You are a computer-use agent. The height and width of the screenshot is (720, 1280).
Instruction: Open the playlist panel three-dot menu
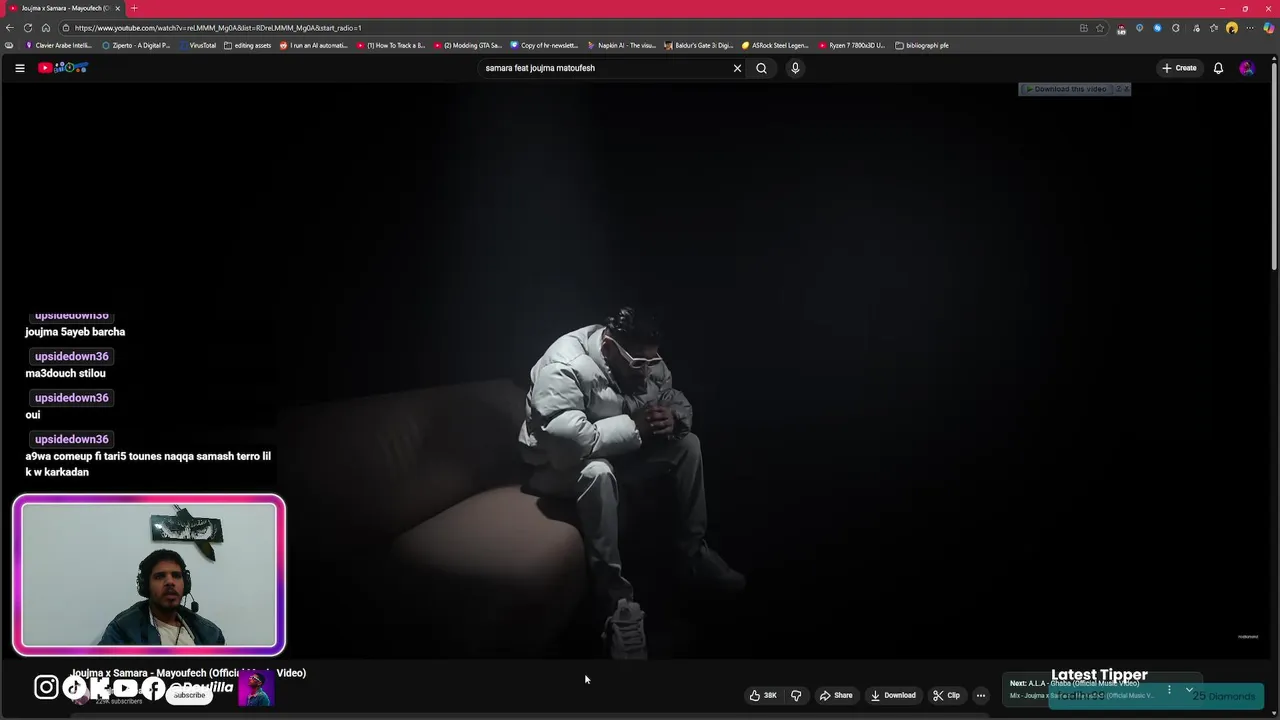point(1169,689)
